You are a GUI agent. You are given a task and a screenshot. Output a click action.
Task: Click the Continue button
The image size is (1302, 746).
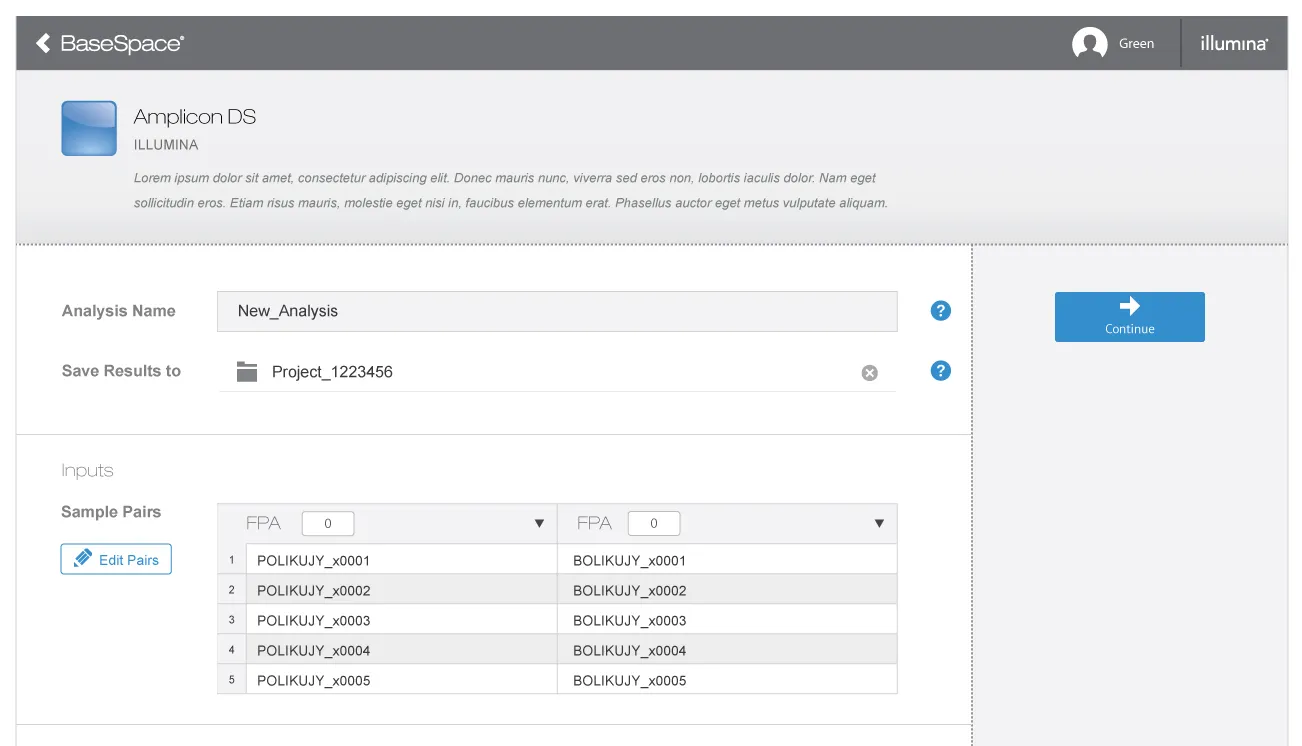click(1130, 317)
